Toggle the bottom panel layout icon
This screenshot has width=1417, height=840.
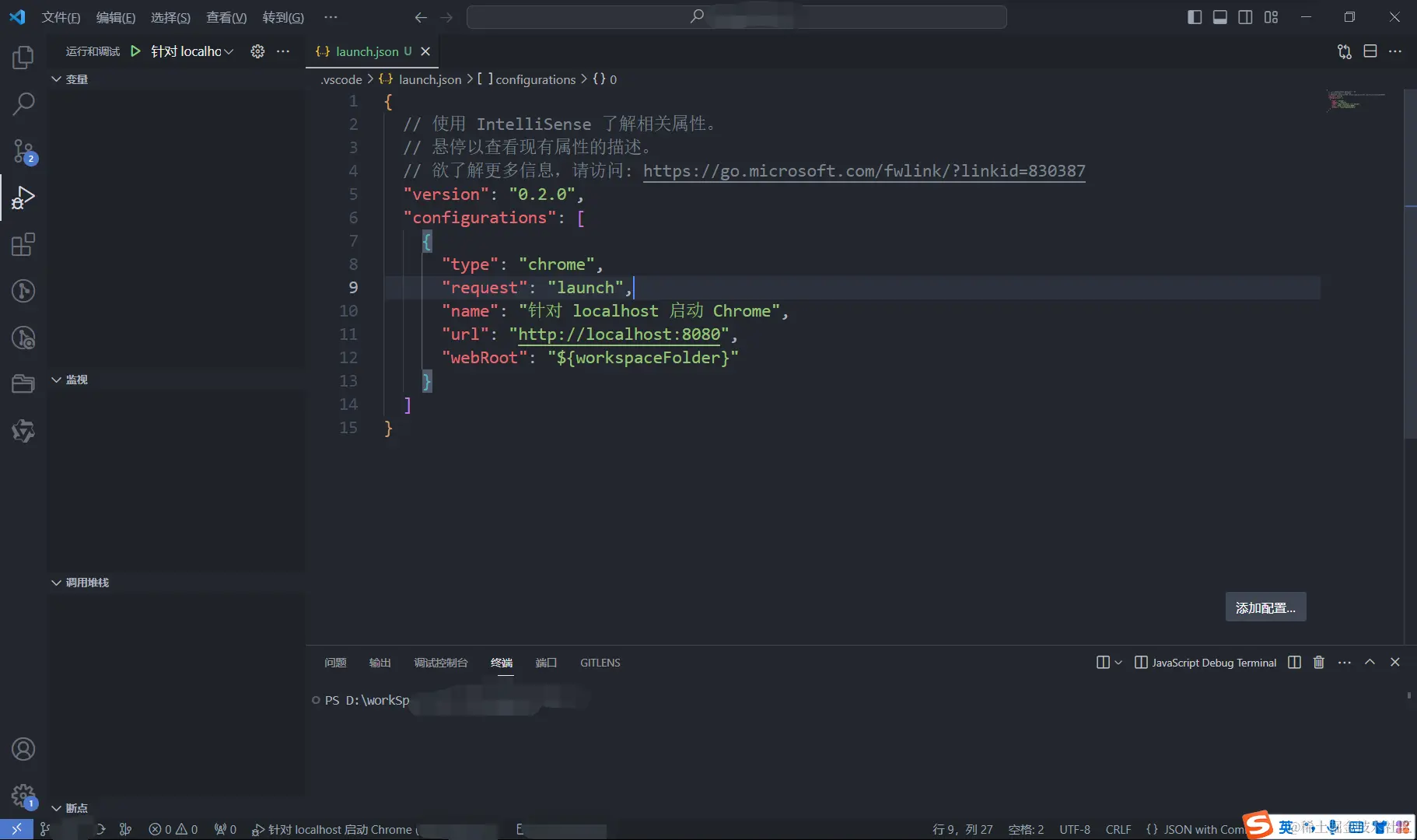[1220, 17]
